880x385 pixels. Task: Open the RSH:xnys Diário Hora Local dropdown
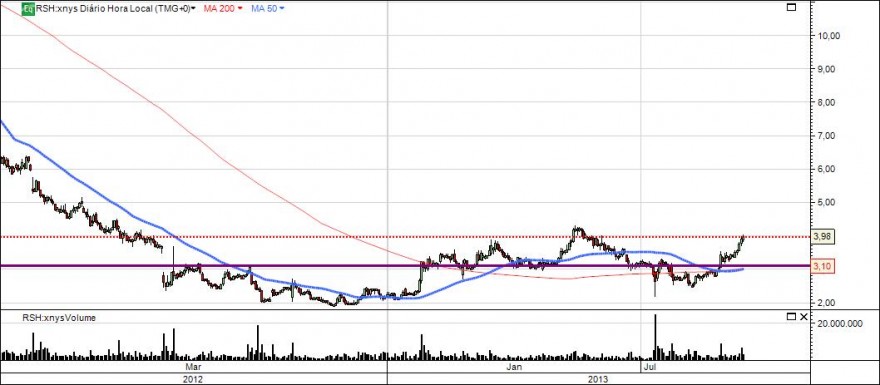[115, 8]
